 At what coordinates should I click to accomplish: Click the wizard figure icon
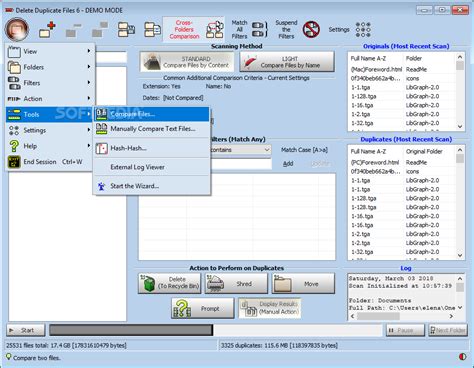coord(101,186)
